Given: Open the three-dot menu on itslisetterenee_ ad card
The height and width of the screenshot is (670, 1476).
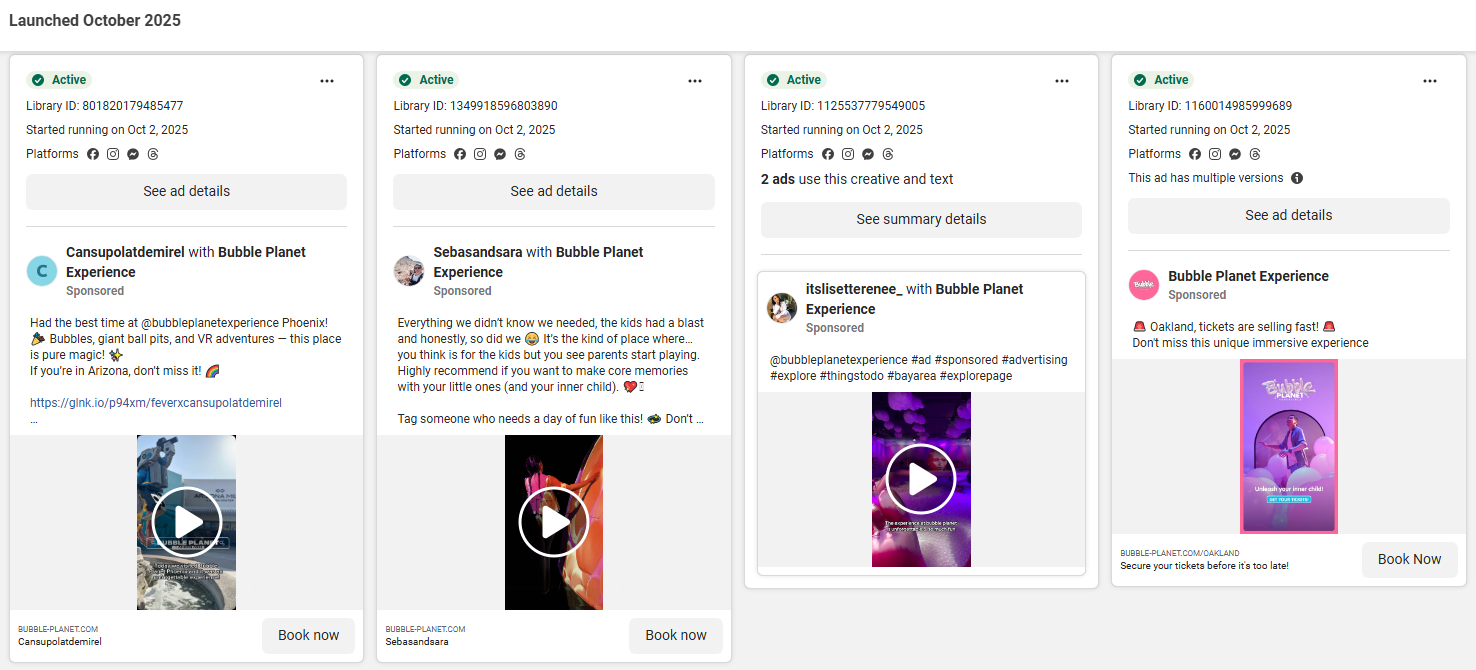Looking at the screenshot, I should tap(1062, 81).
